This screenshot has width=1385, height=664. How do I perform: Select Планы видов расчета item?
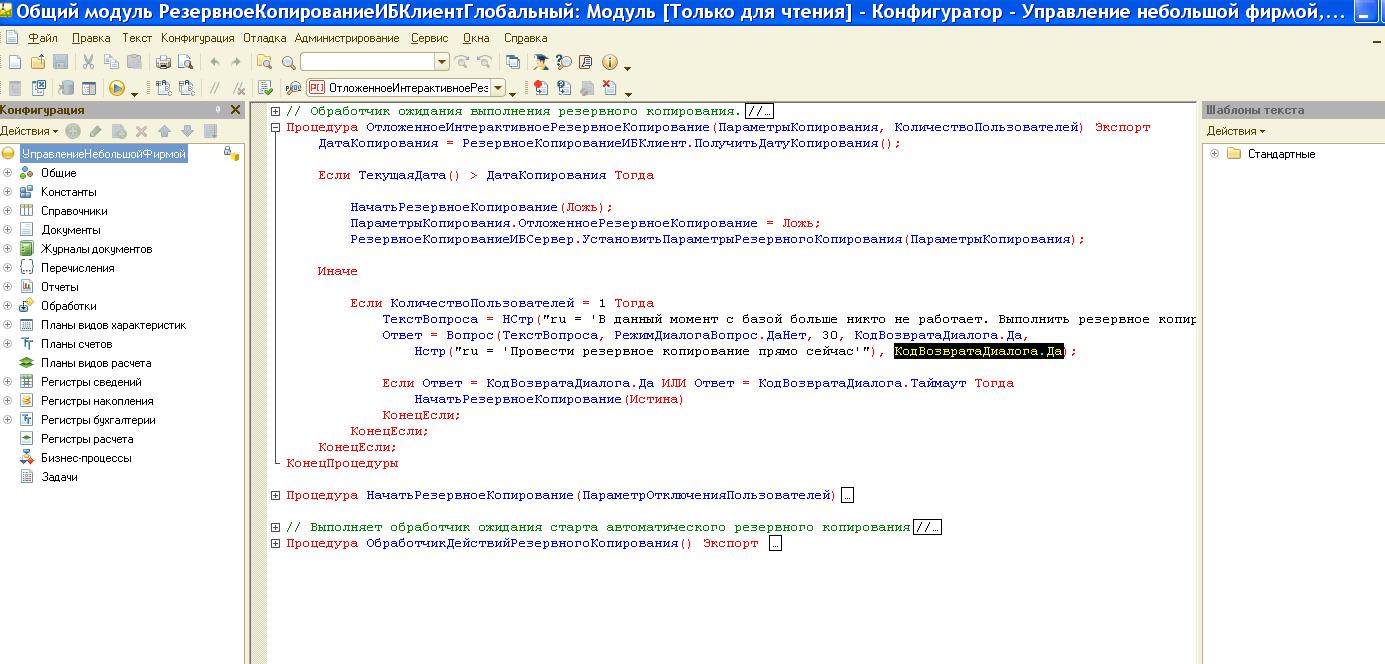(96, 363)
